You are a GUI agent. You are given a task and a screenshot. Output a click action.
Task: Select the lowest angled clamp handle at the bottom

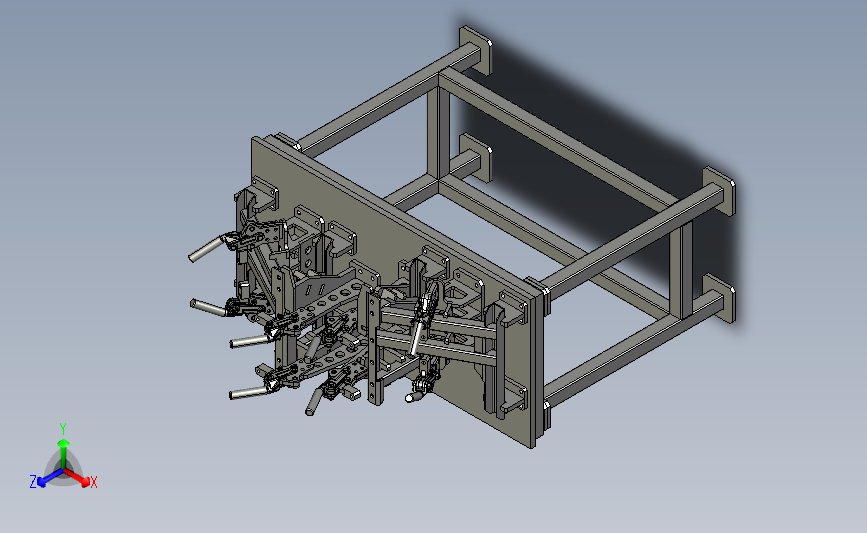point(313,401)
